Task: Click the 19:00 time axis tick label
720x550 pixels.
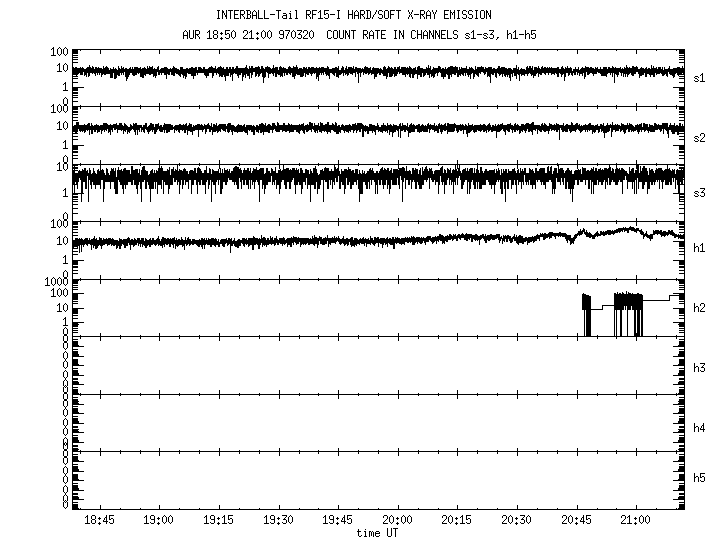Action: click(x=159, y=521)
